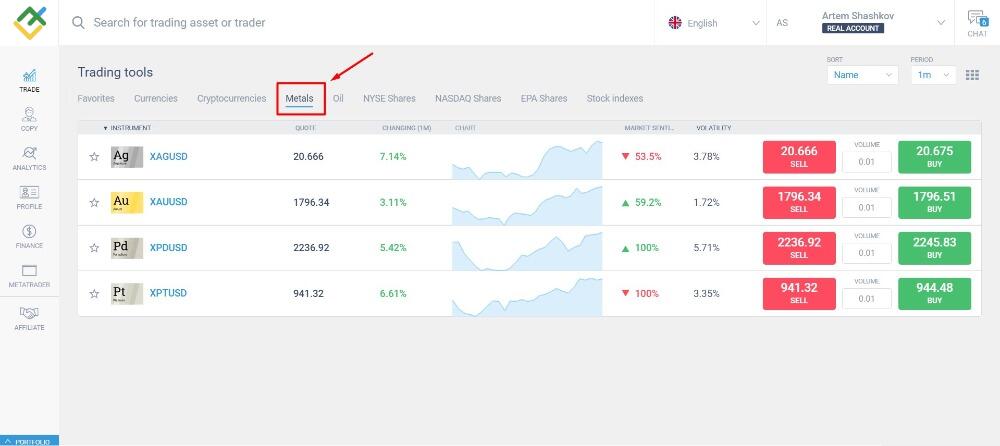Open the XAUUSD instrument link

click(168, 202)
